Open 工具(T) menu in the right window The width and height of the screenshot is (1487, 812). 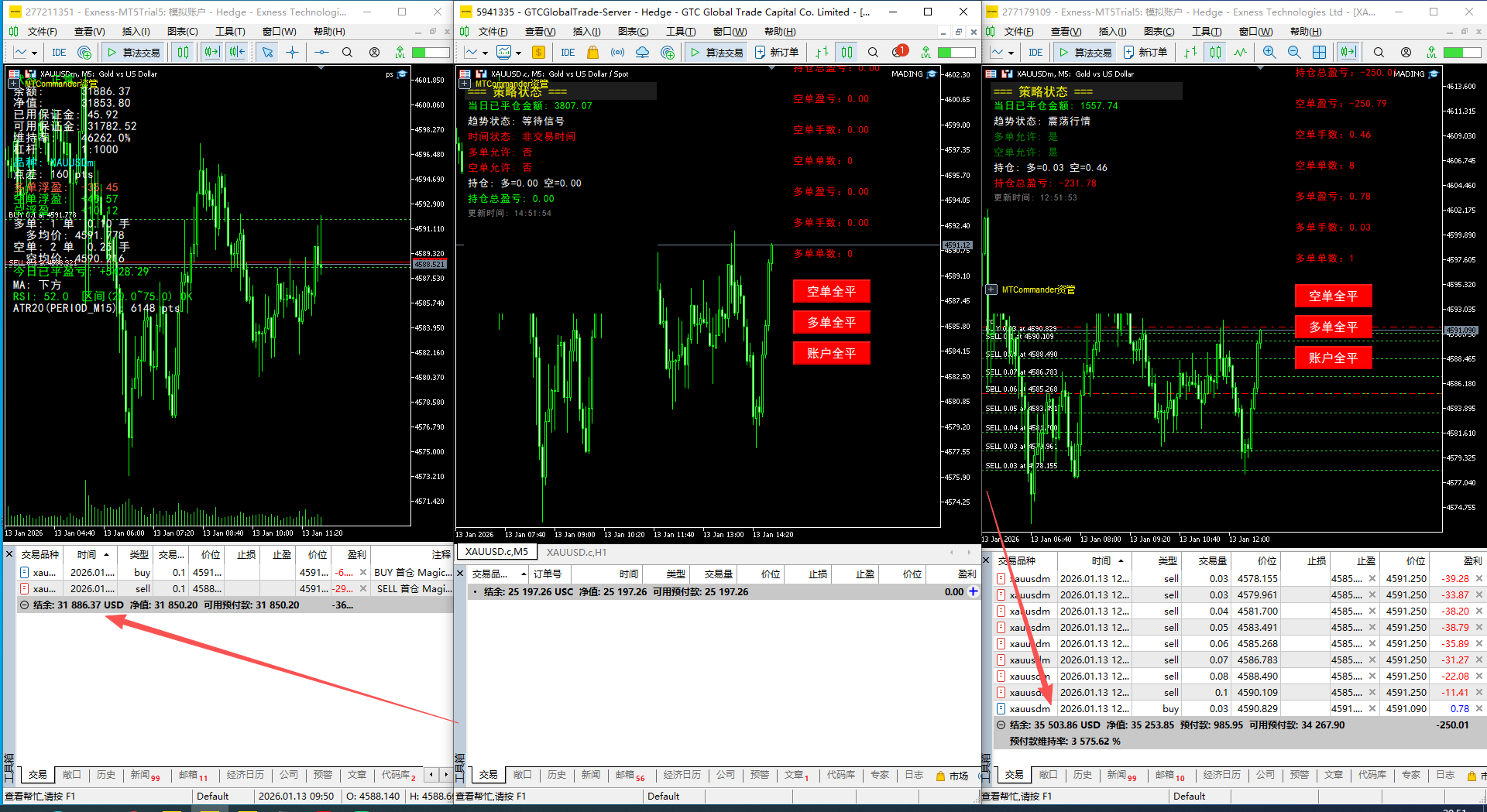click(x=1207, y=32)
